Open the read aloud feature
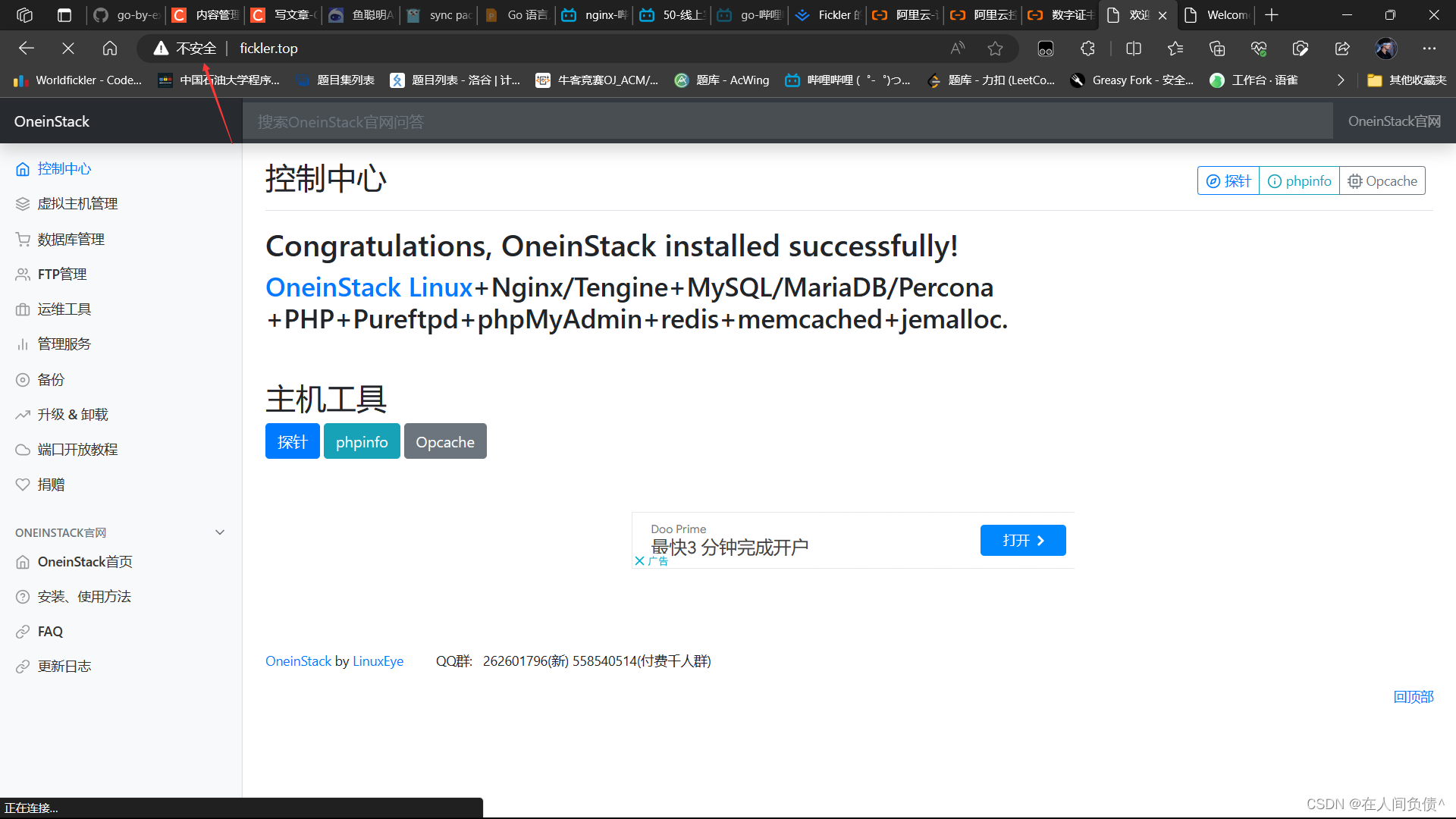This screenshot has height=819, width=1456. (x=958, y=49)
